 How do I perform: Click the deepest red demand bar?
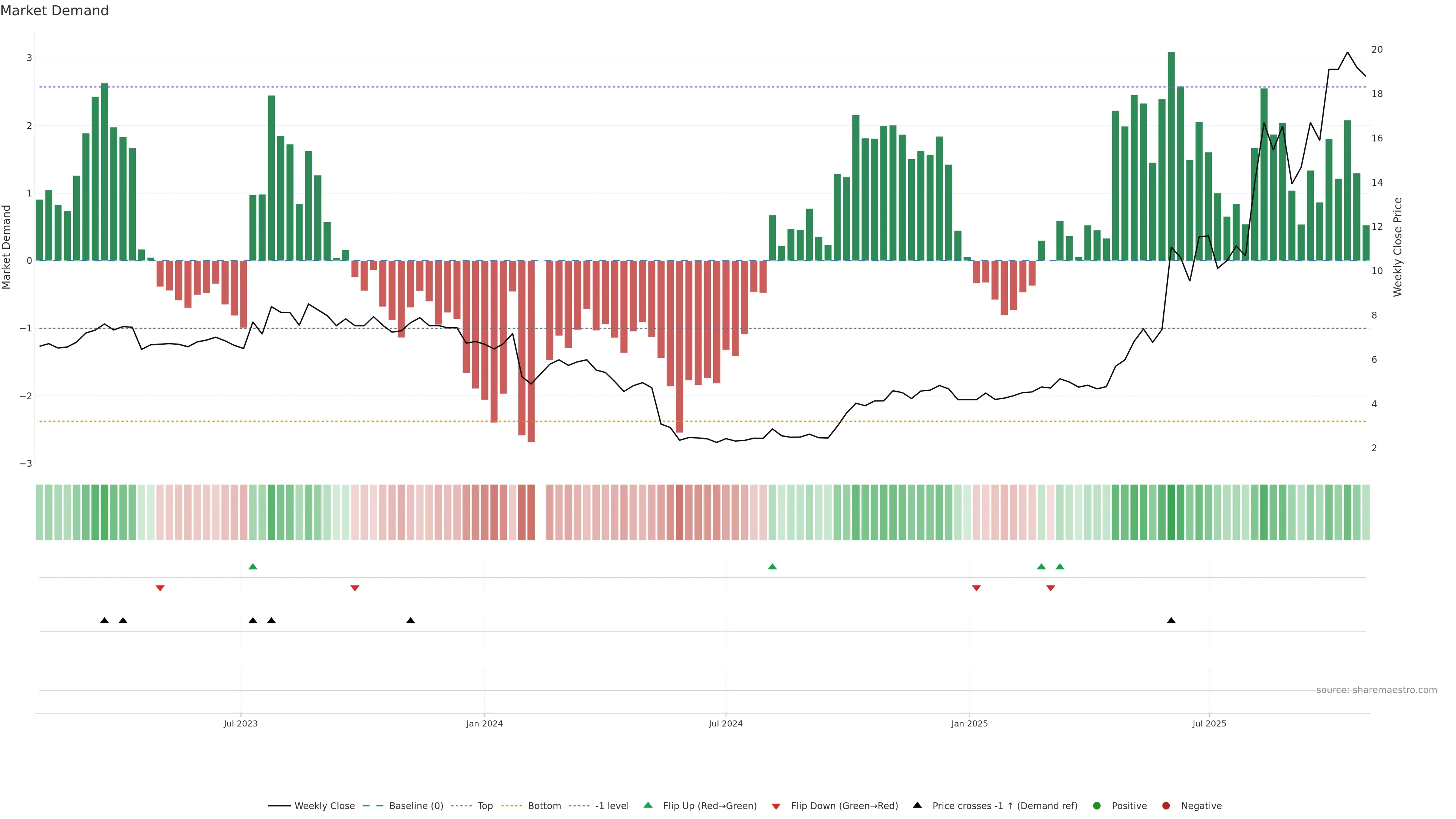[x=531, y=350]
